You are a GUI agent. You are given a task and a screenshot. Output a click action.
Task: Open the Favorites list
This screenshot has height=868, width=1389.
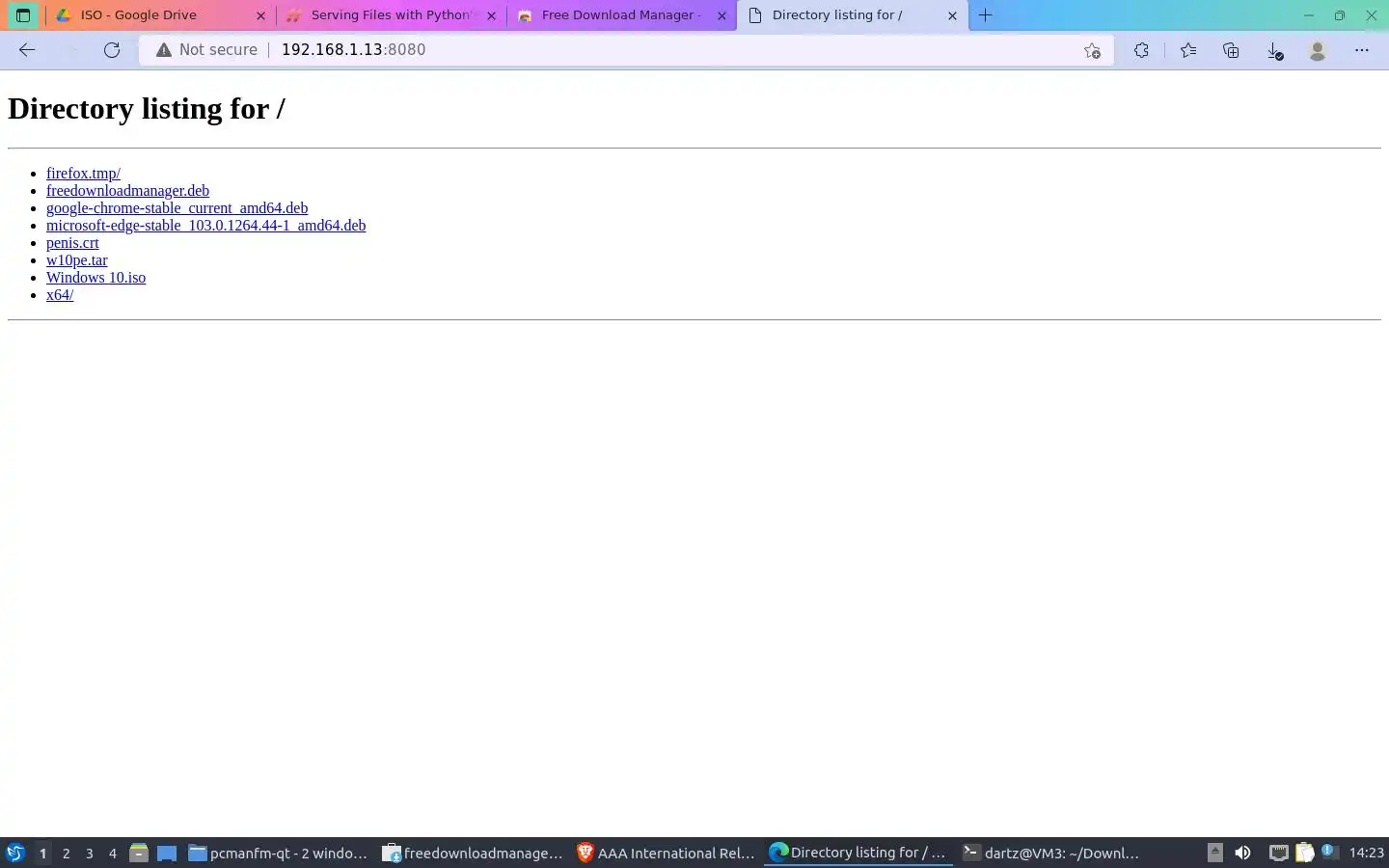tap(1187, 50)
